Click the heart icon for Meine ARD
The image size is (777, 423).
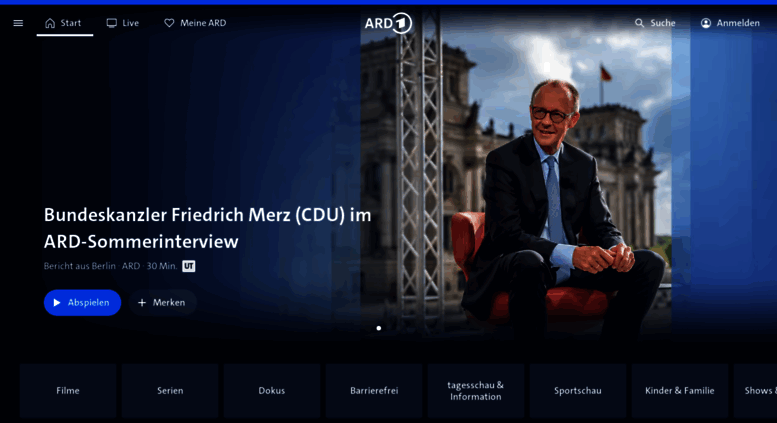point(169,23)
